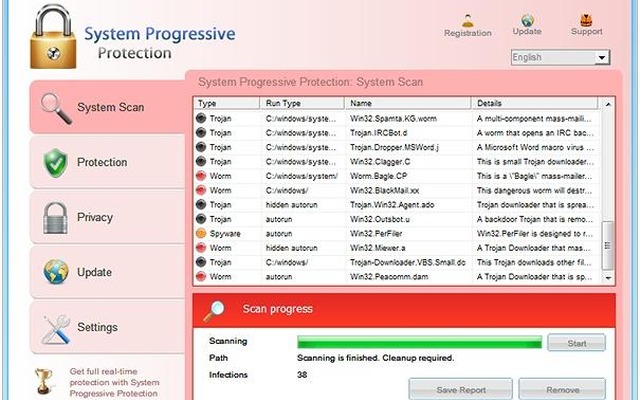
Task: Switch to the Protection tab
Action: click(107, 162)
